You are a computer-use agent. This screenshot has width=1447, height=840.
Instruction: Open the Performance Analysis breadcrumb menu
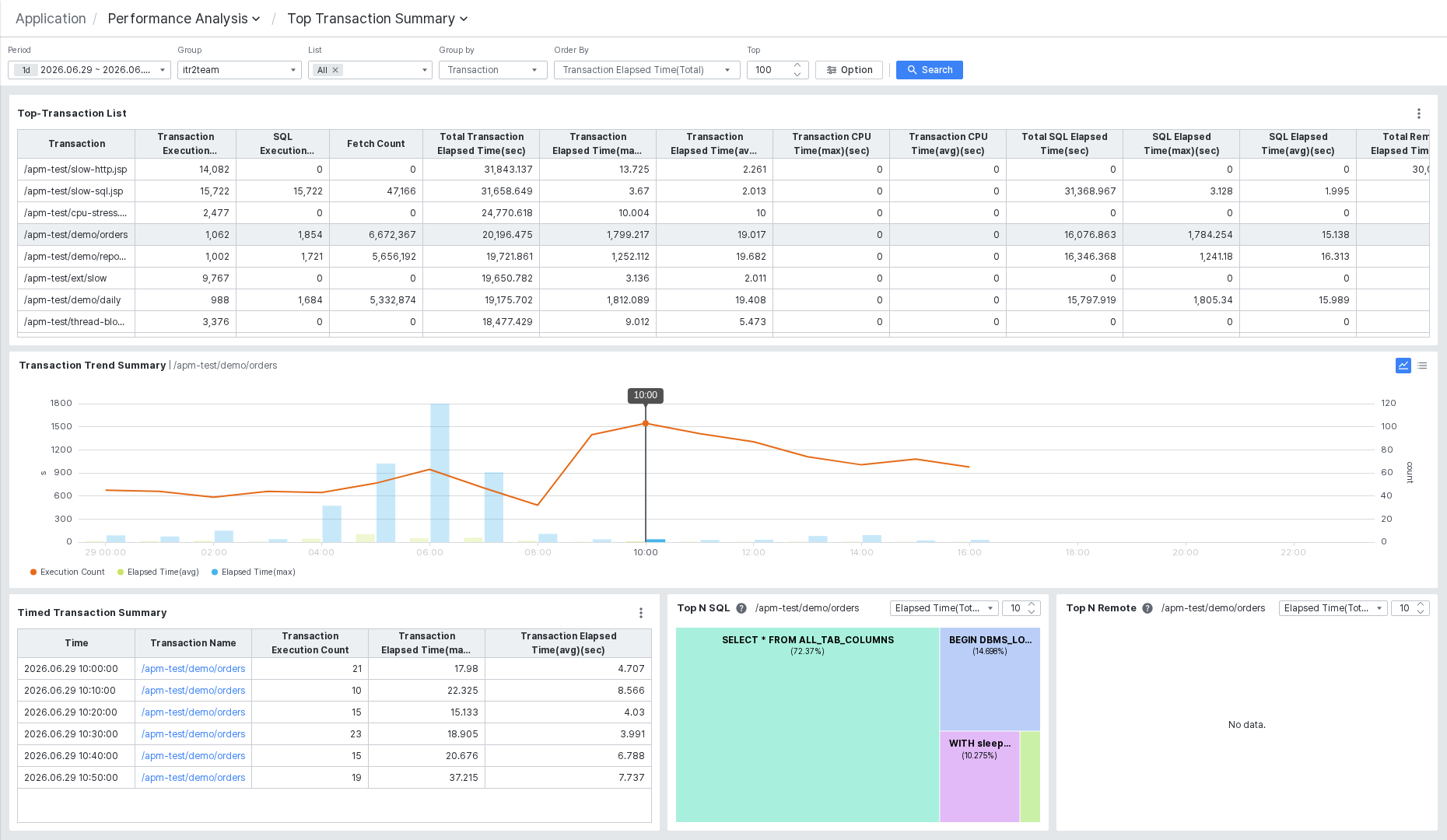[x=184, y=19]
